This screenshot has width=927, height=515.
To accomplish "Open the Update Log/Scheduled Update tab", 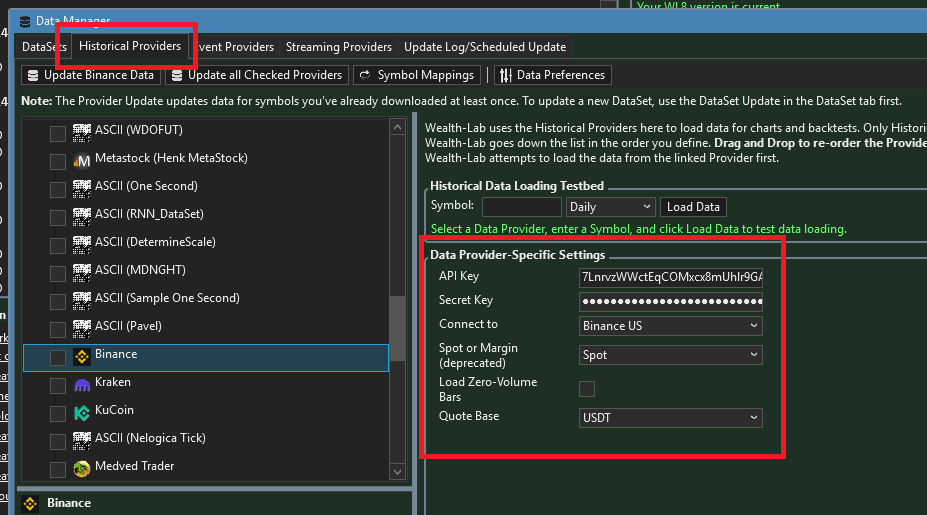I will tap(485, 47).
